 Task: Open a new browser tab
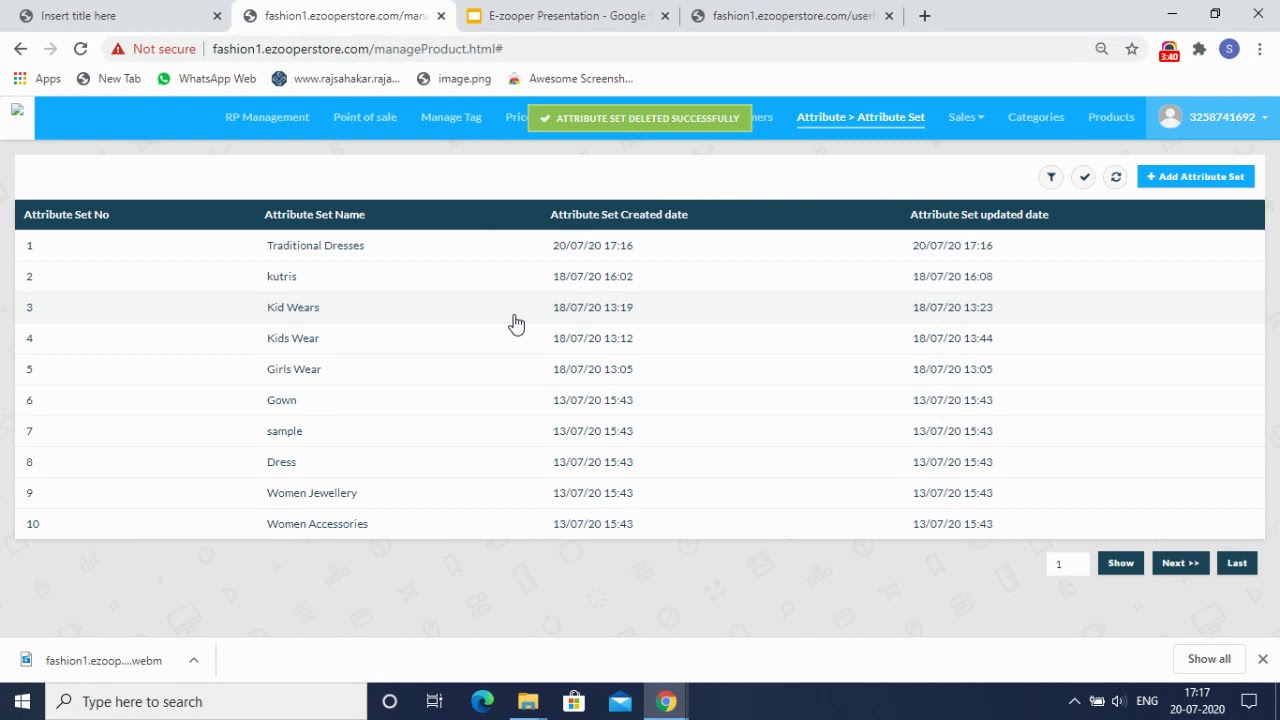coord(924,15)
